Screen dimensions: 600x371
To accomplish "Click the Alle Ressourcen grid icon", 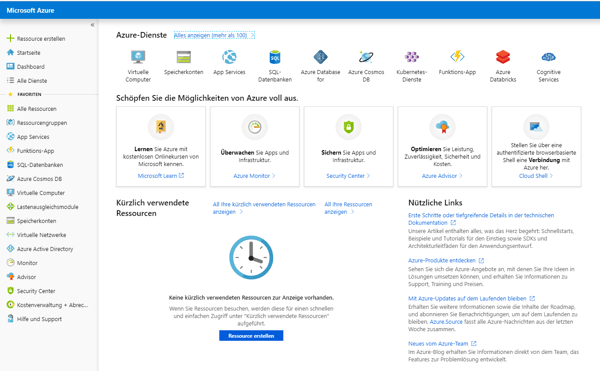I will (10, 109).
